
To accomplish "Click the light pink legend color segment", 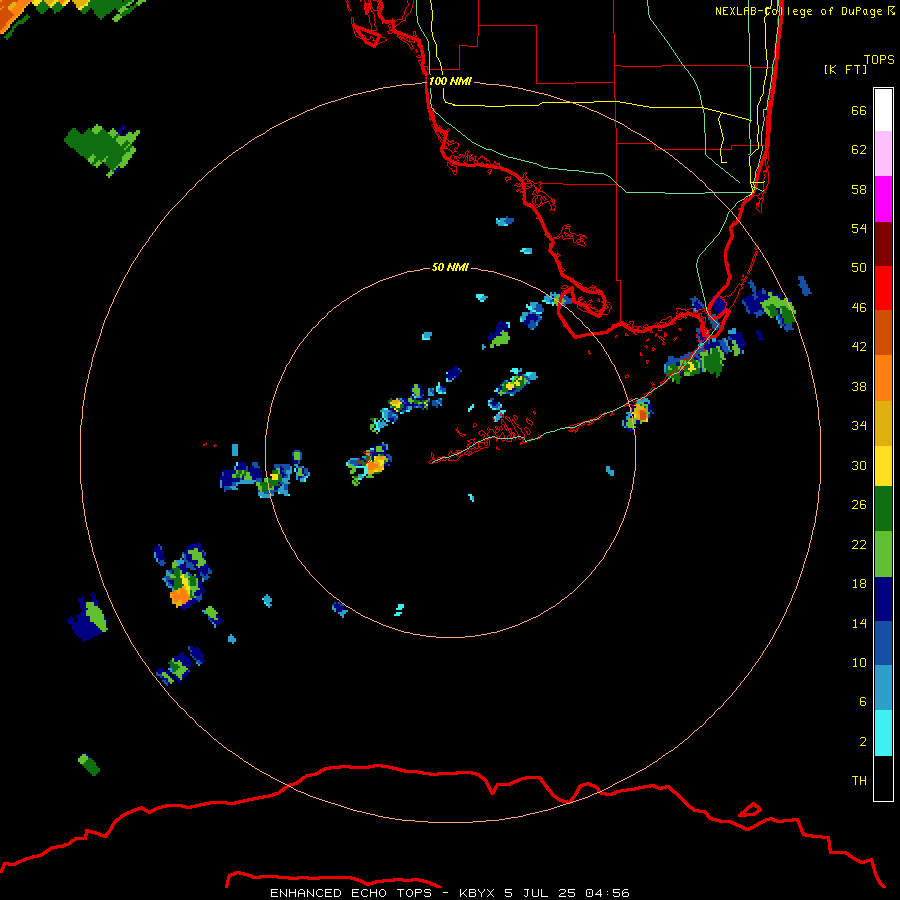I will click(883, 153).
